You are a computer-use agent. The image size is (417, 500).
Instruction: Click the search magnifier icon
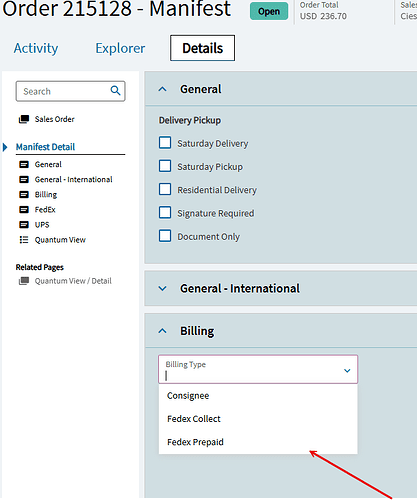pos(115,90)
